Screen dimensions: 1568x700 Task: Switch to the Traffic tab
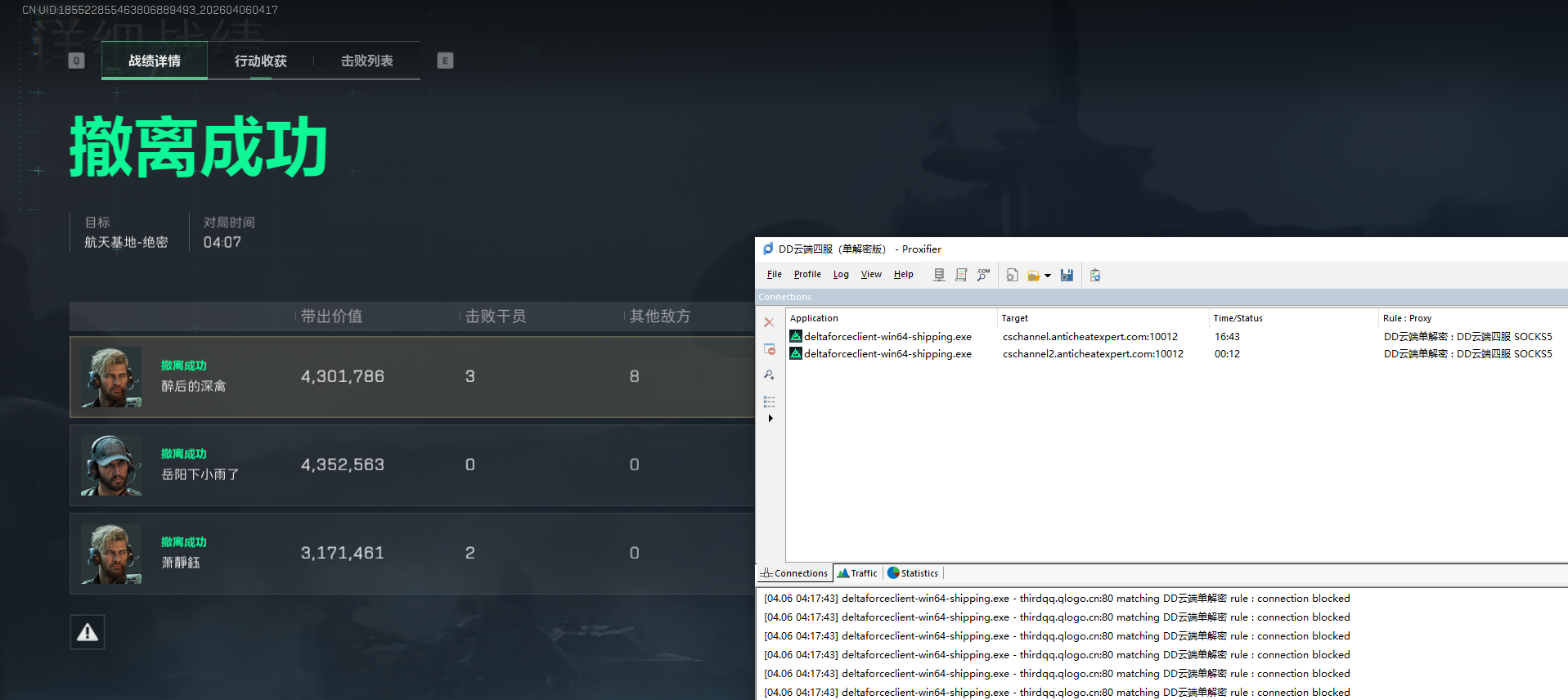pos(857,573)
